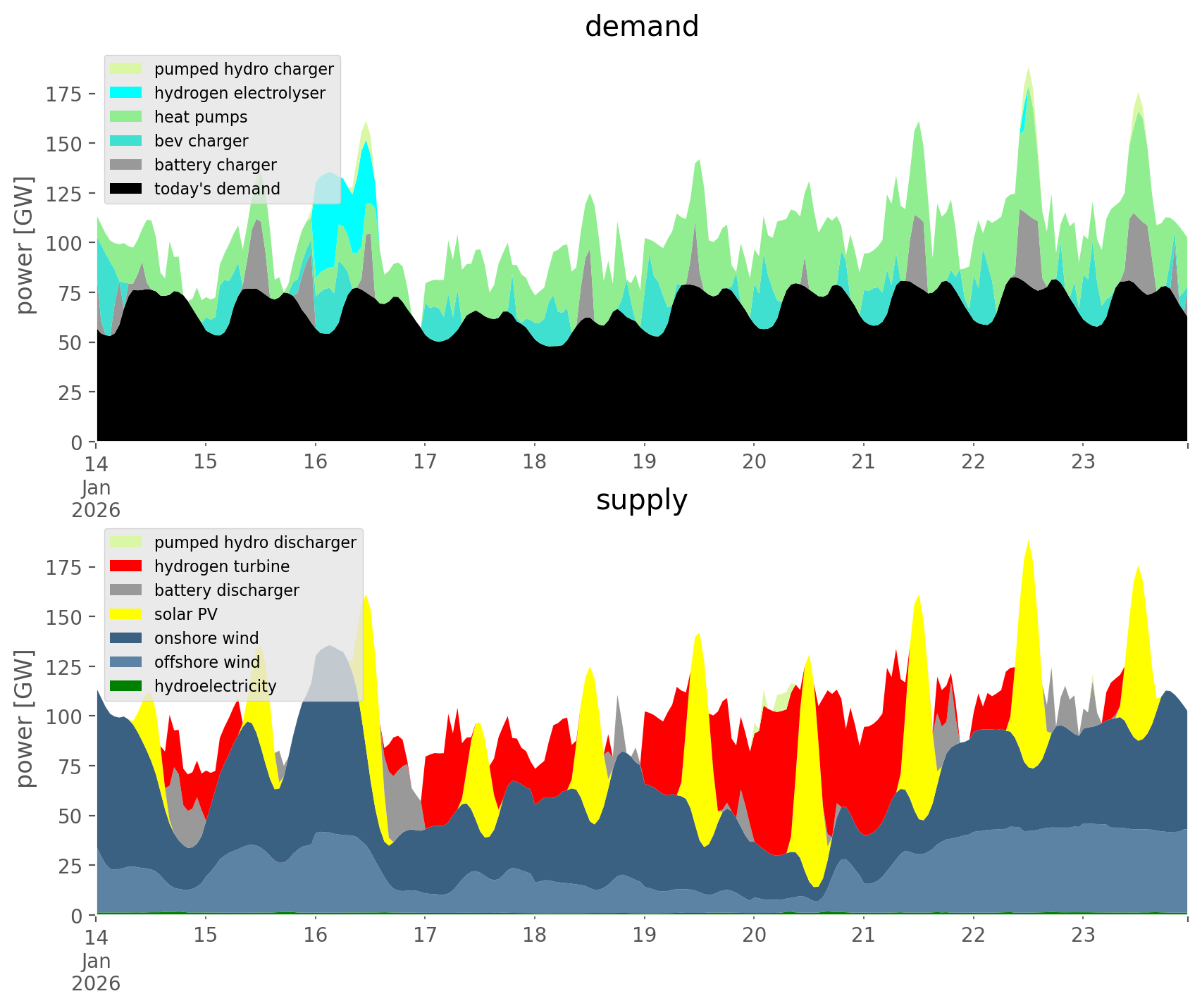Click the 'offshore wind' legend label
Viewport: 1202px width, 1008px height.
206,662
